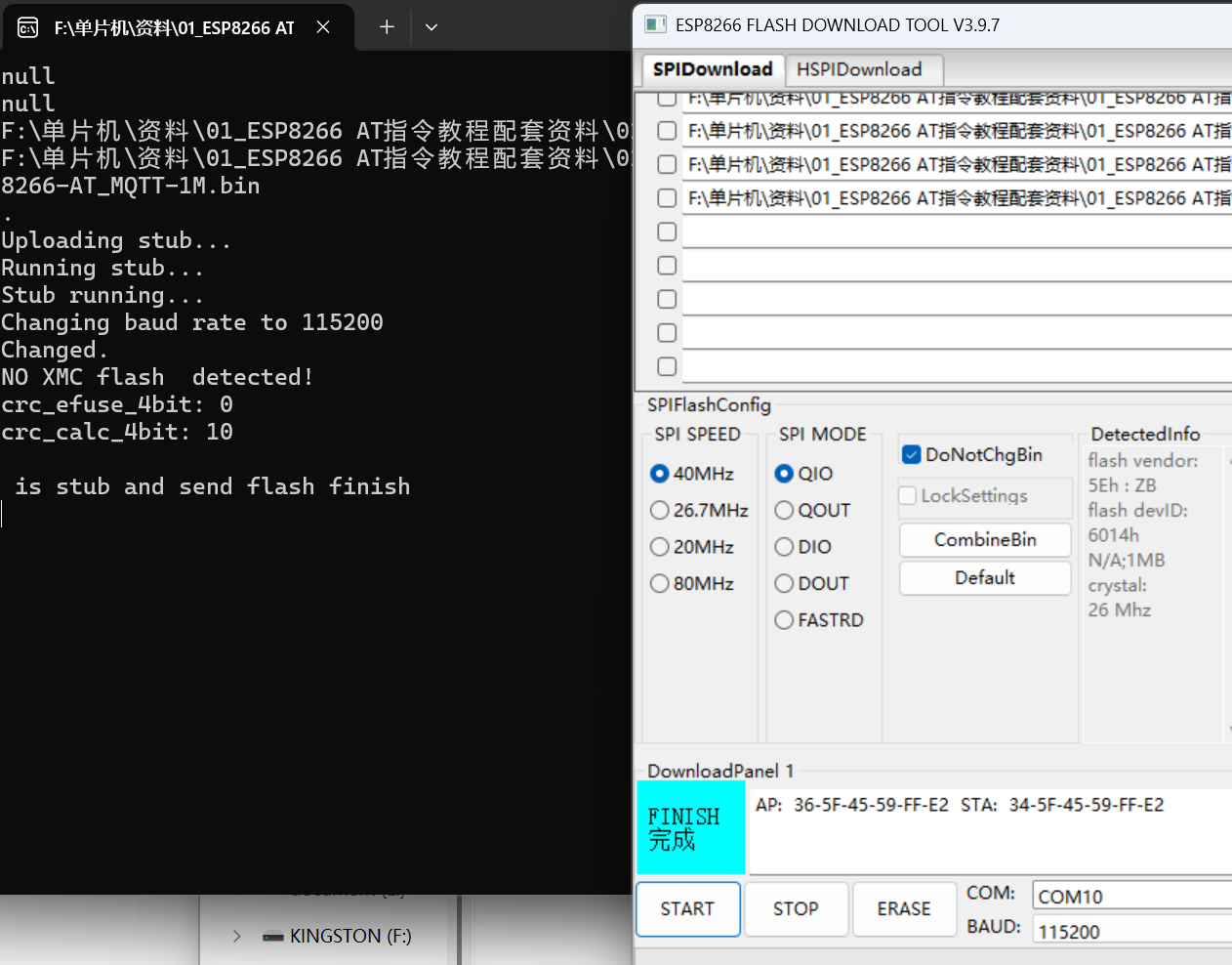
Task: Click the FINISH progress indicator panel
Action: 690,827
